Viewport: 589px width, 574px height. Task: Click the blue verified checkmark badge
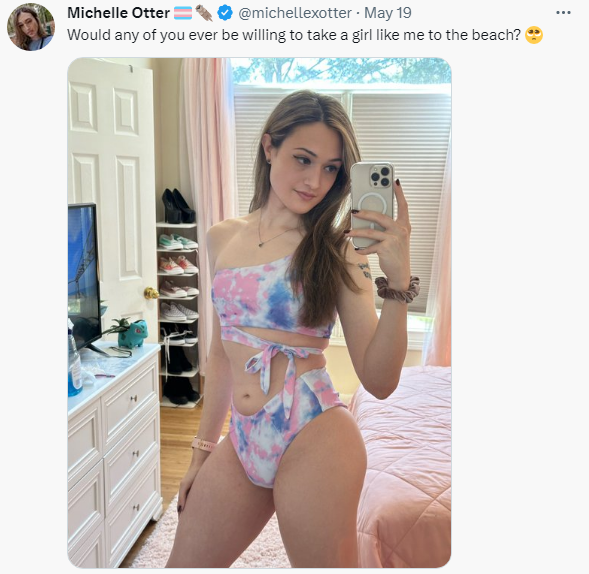click(x=225, y=13)
